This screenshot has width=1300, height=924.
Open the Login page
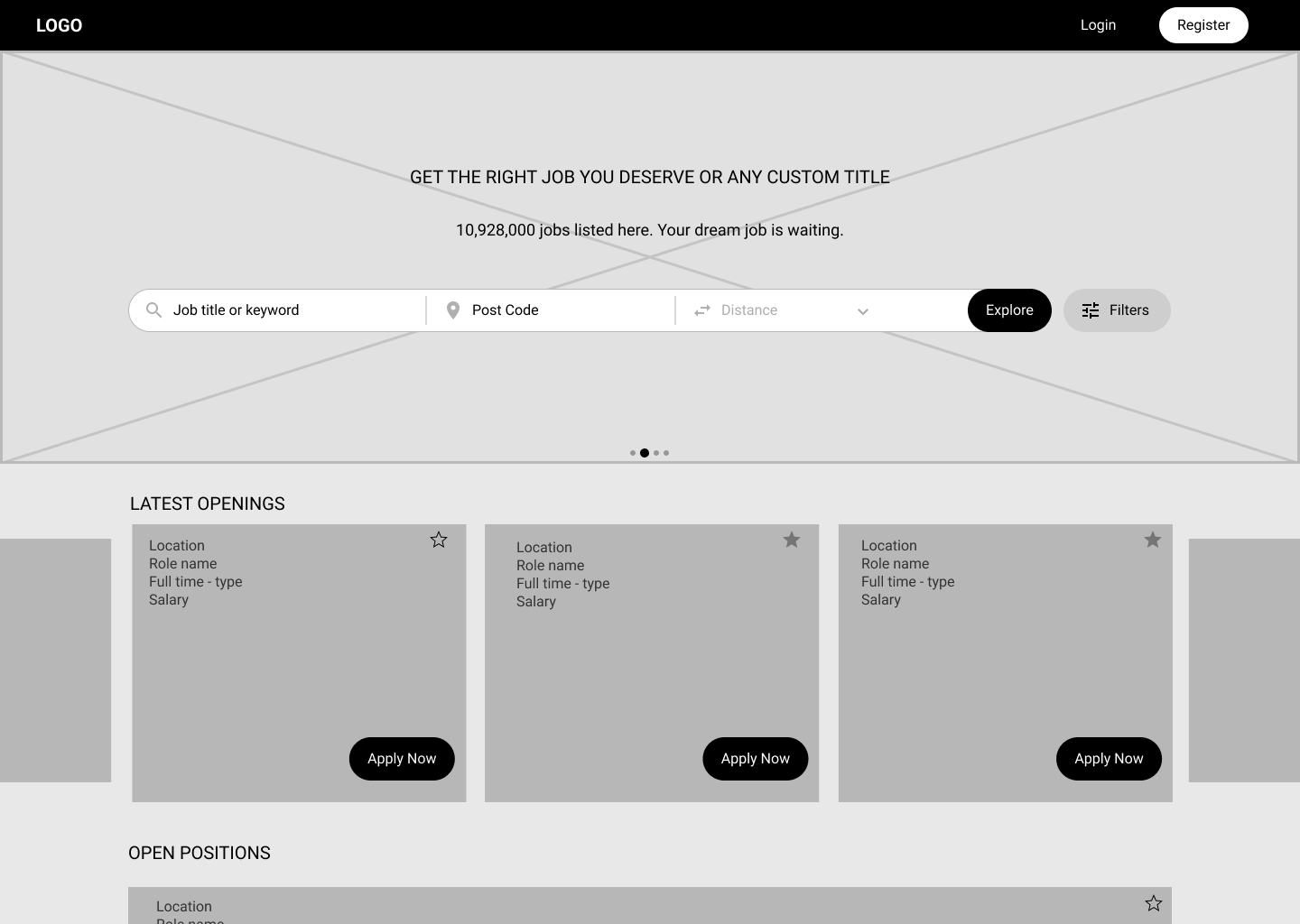pyautogui.click(x=1098, y=25)
